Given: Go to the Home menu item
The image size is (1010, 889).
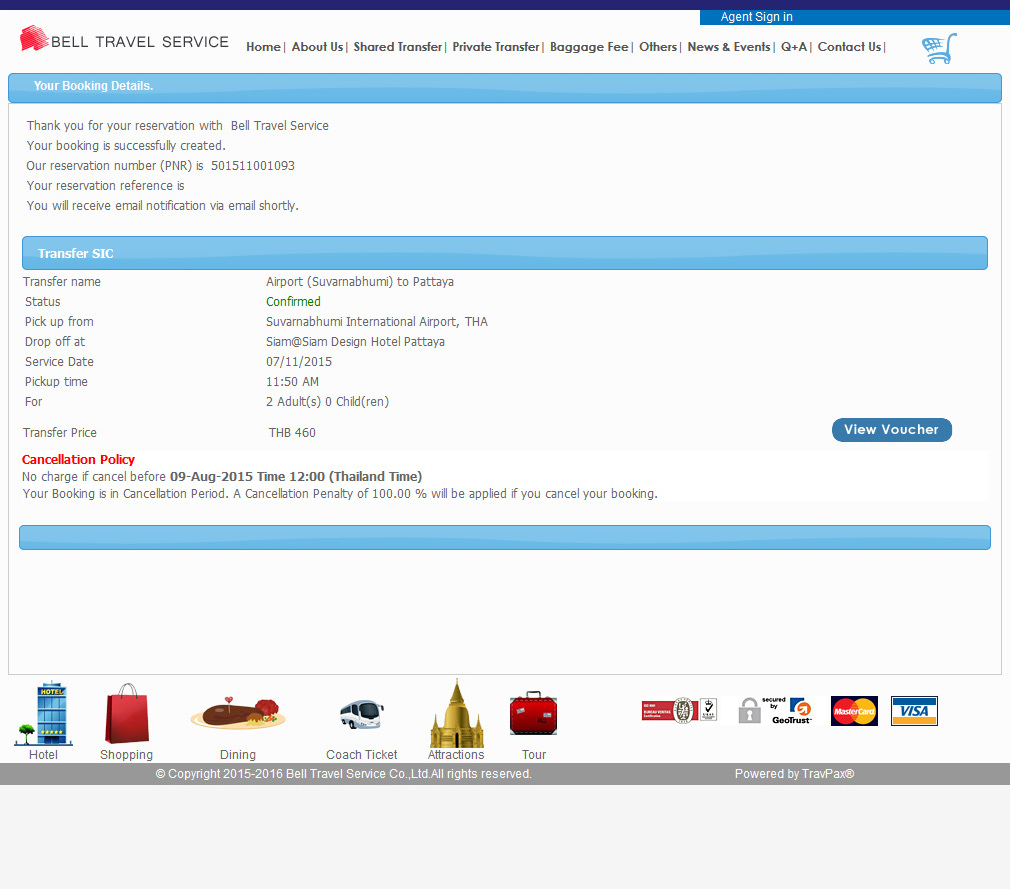Looking at the screenshot, I should pyautogui.click(x=263, y=47).
